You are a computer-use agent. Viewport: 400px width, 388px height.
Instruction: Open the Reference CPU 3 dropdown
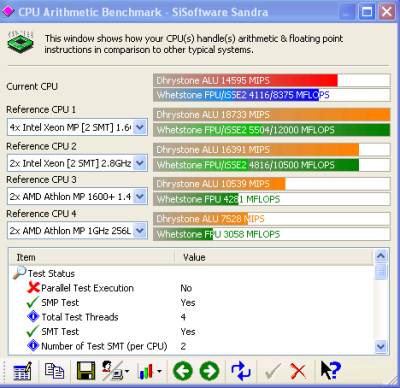click(x=140, y=196)
